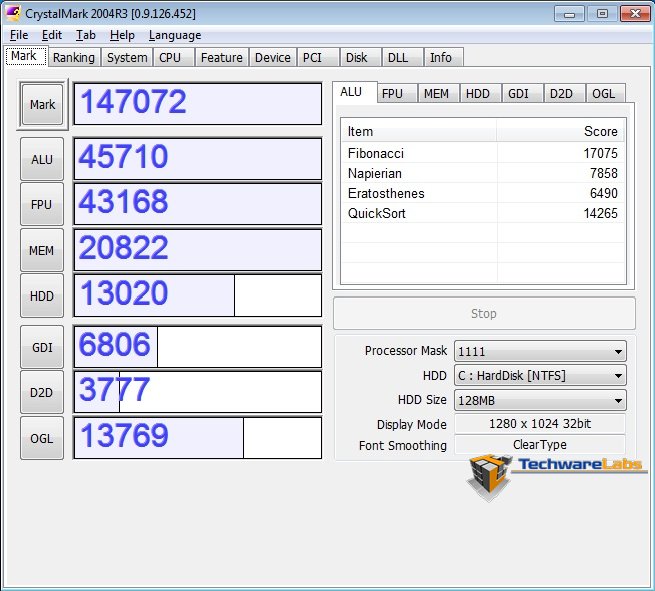Click the CrystalMark title bar app icon

tap(13, 13)
